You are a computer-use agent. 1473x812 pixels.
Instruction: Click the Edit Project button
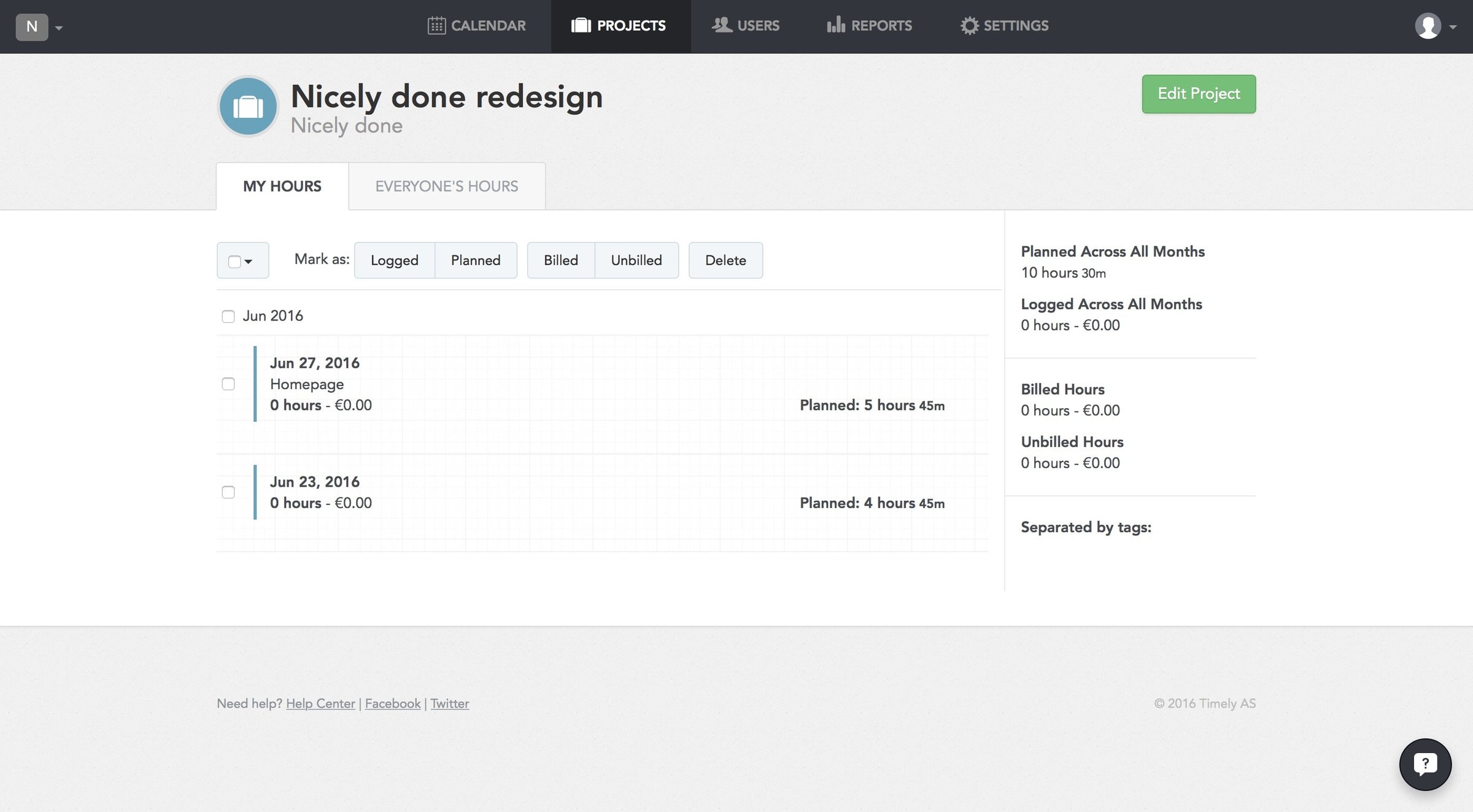(x=1199, y=94)
